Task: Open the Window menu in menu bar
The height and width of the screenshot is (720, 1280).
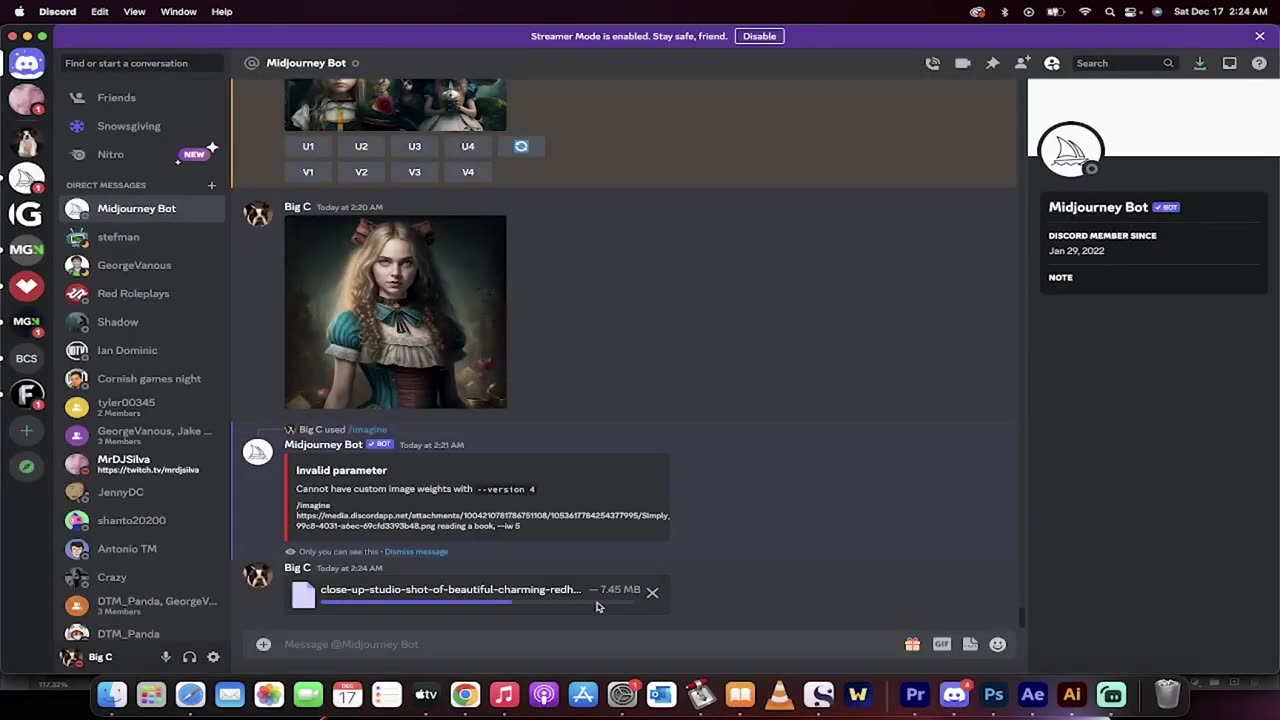Action: 178,12
